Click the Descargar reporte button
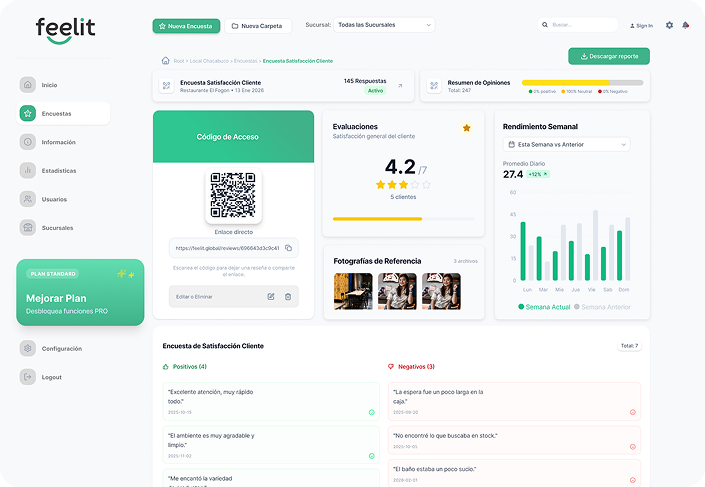705x487 pixels. click(609, 56)
